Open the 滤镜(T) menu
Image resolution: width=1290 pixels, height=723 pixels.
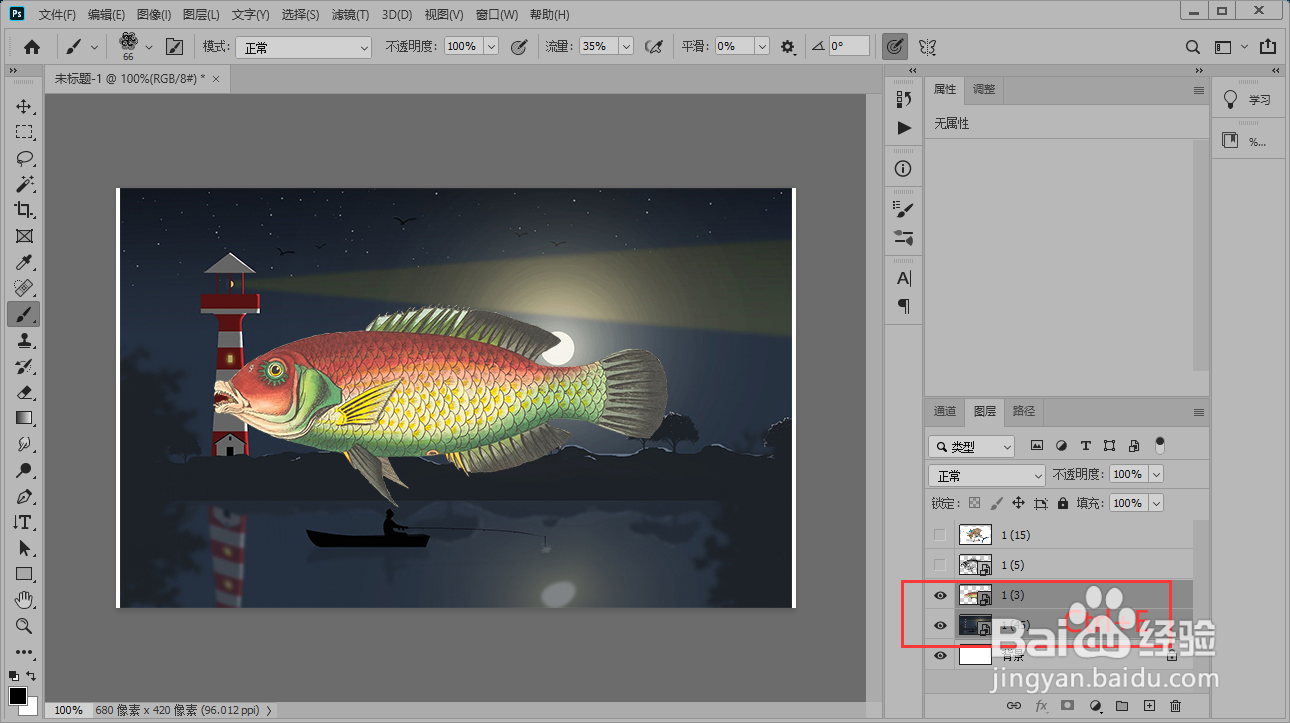point(350,15)
